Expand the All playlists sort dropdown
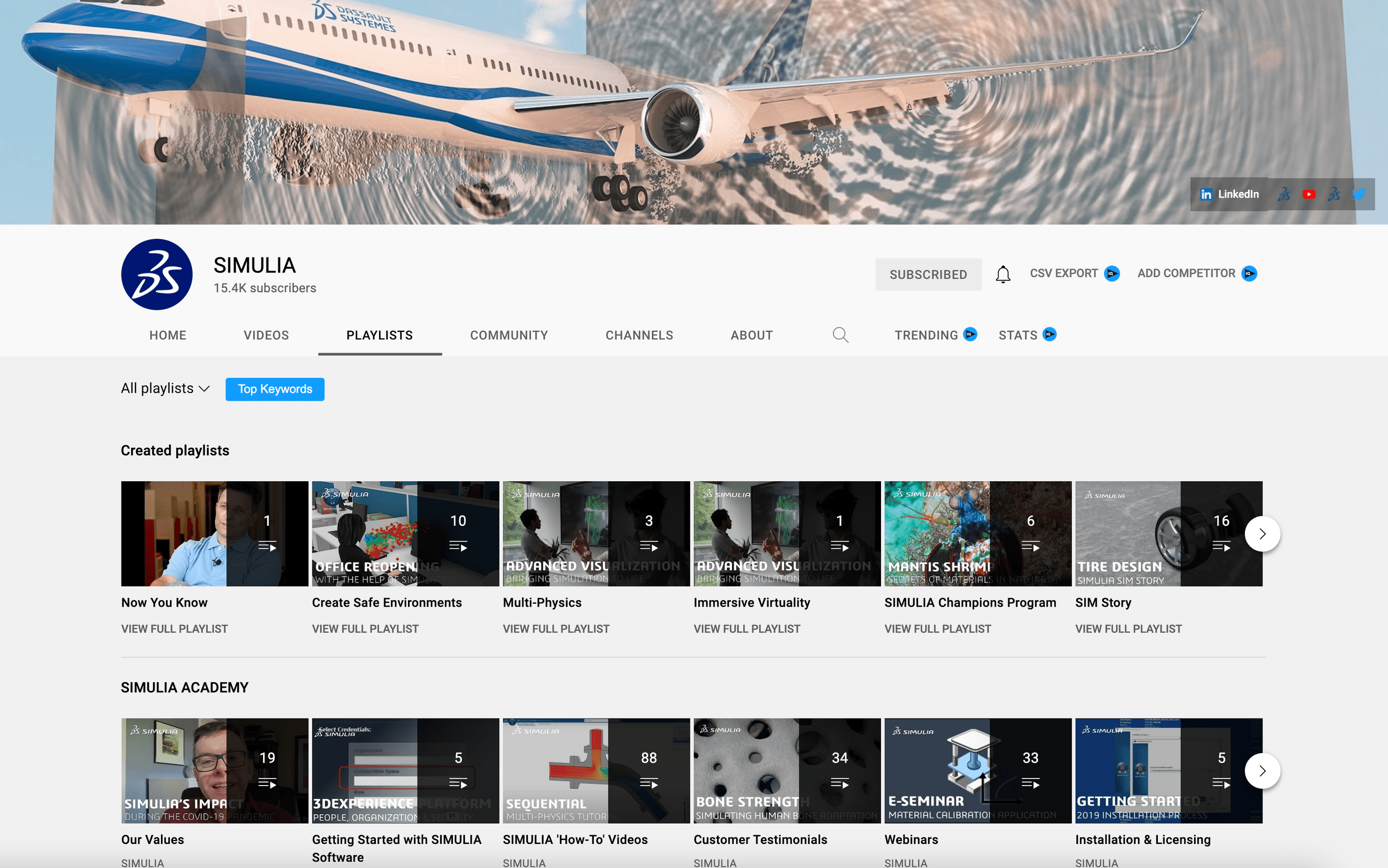This screenshot has width=1388, height=868. point(165,389)
